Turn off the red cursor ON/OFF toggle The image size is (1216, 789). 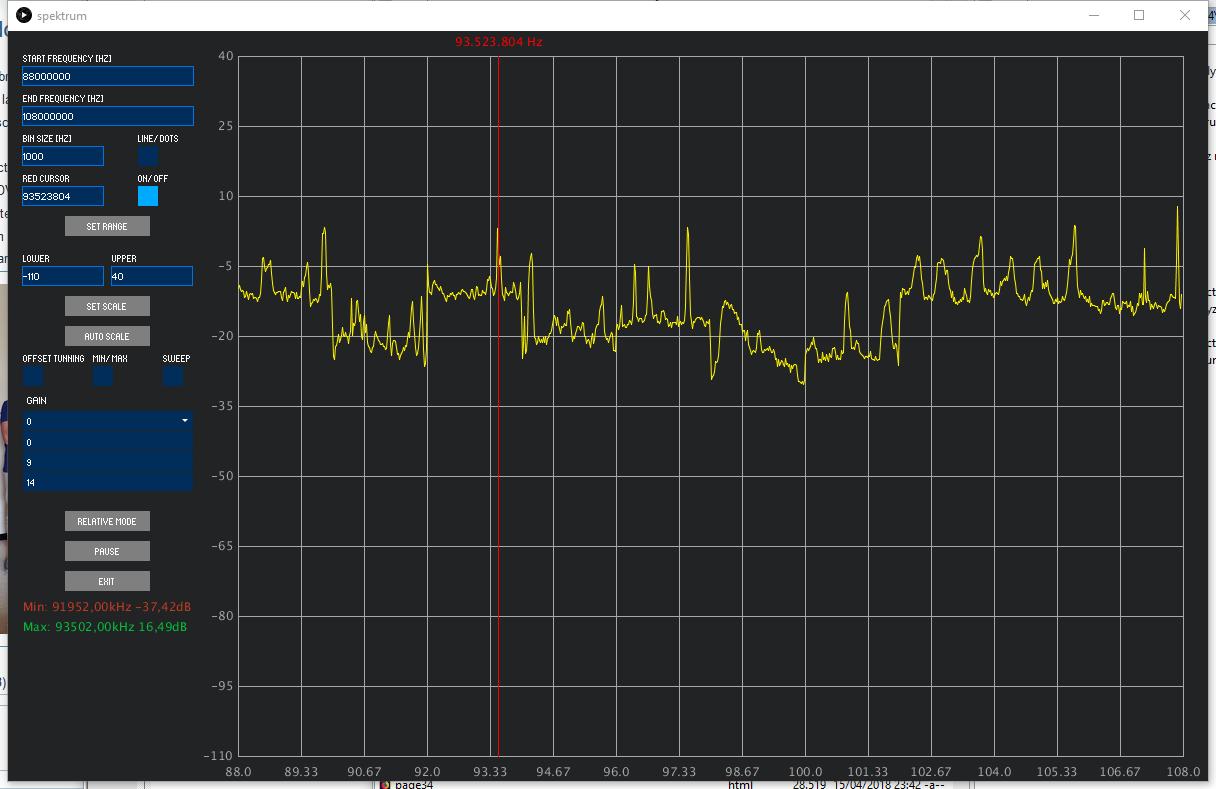click(147, 196)
